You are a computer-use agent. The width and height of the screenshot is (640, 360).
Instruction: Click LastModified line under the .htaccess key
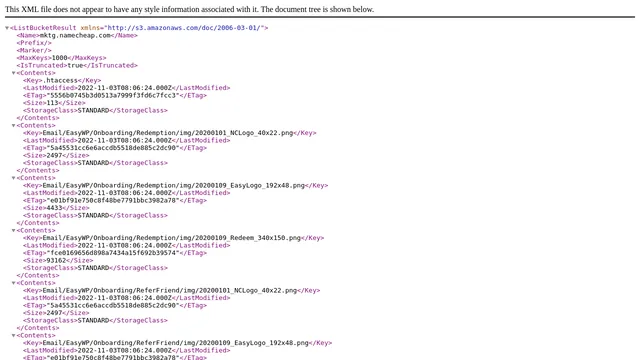point(127,88)
